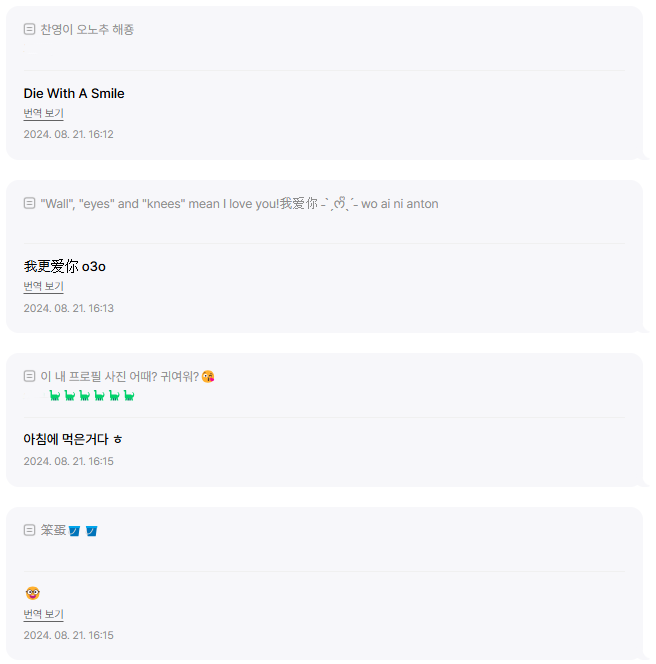
Task: Click the note icon beside "이 내 프로필 사진 어때?"
Action: tap(29, 376)
